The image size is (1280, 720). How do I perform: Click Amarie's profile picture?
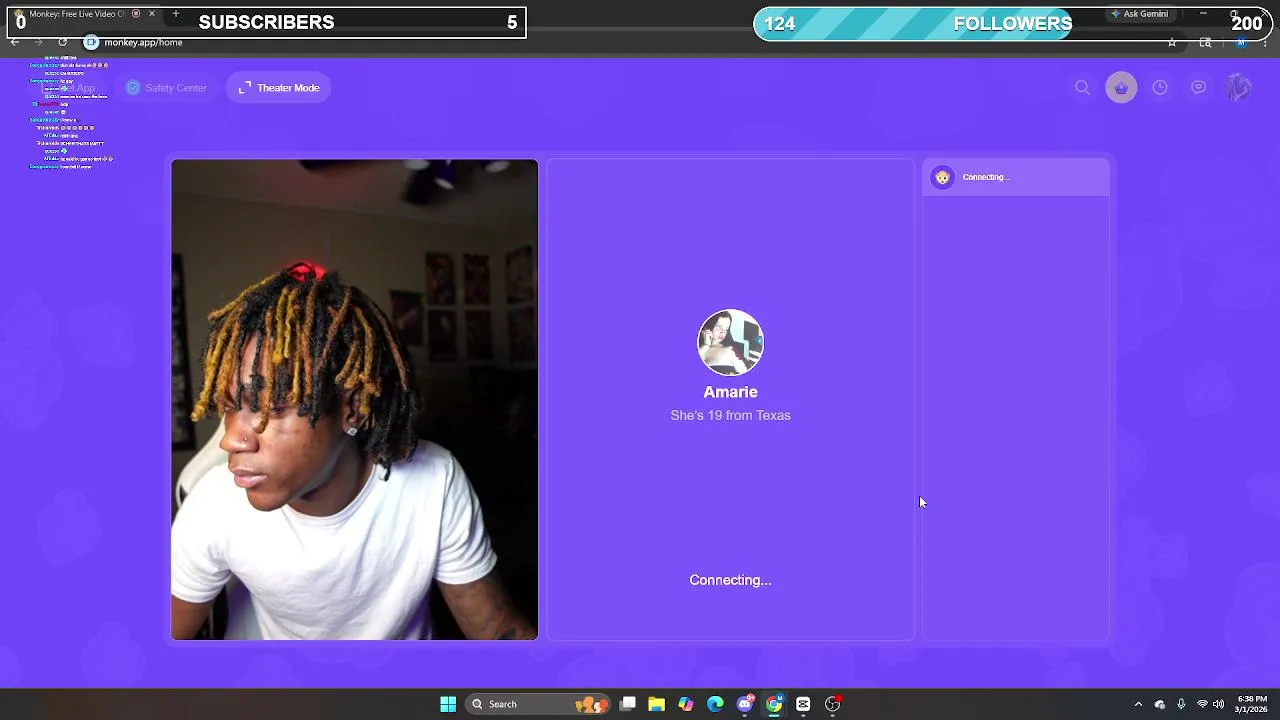(x=730, y=342)
